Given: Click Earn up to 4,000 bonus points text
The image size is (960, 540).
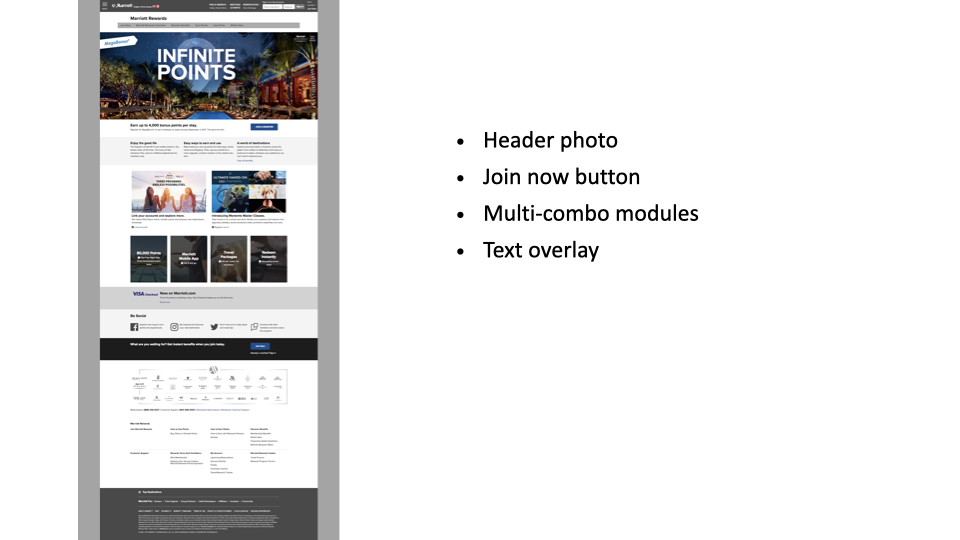Looking at the screenshot, I should [x=163, y=126].
